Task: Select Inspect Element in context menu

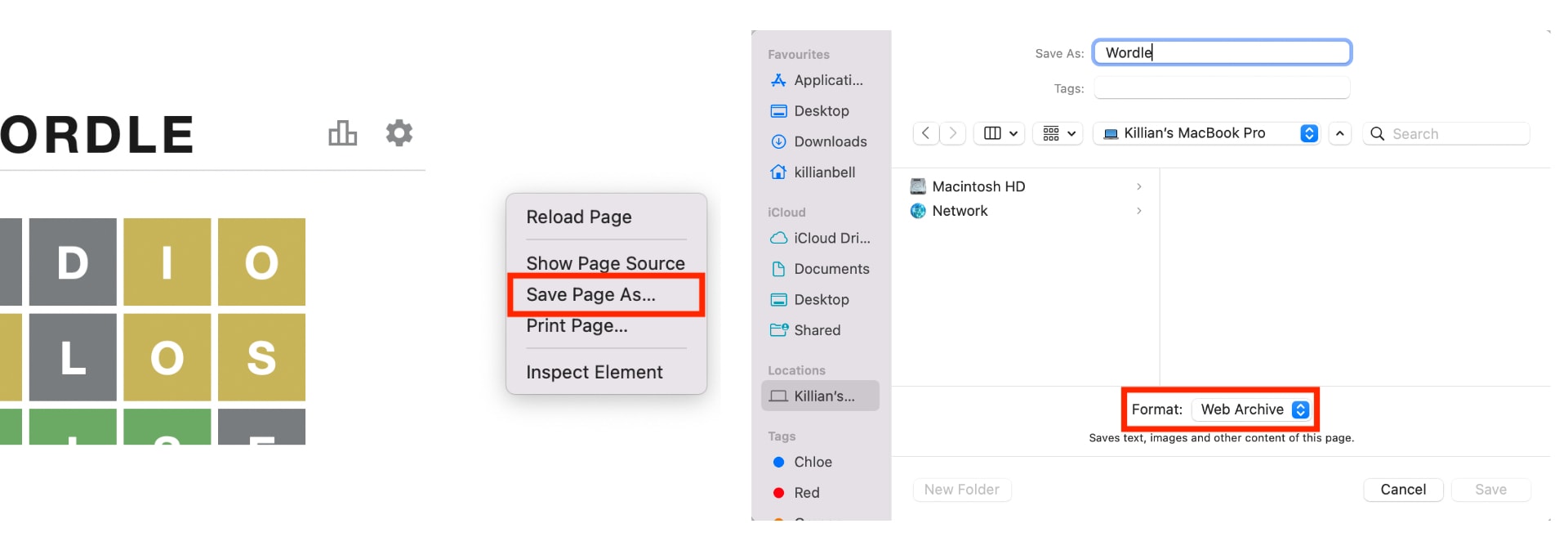Action: click(x=594, y=372)
